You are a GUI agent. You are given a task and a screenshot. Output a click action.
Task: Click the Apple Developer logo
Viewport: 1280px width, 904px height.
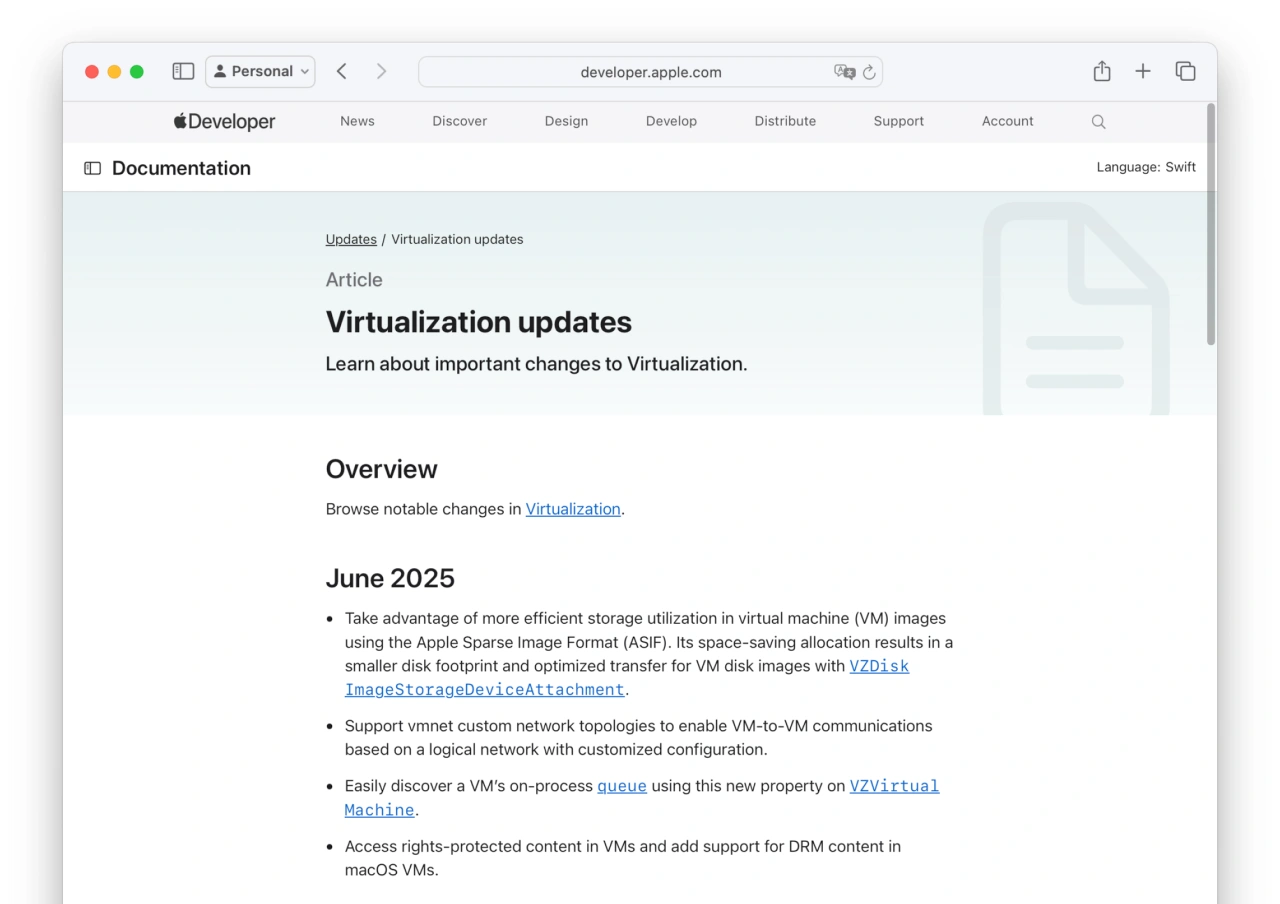pyautogui.click(x=224, y=121)
